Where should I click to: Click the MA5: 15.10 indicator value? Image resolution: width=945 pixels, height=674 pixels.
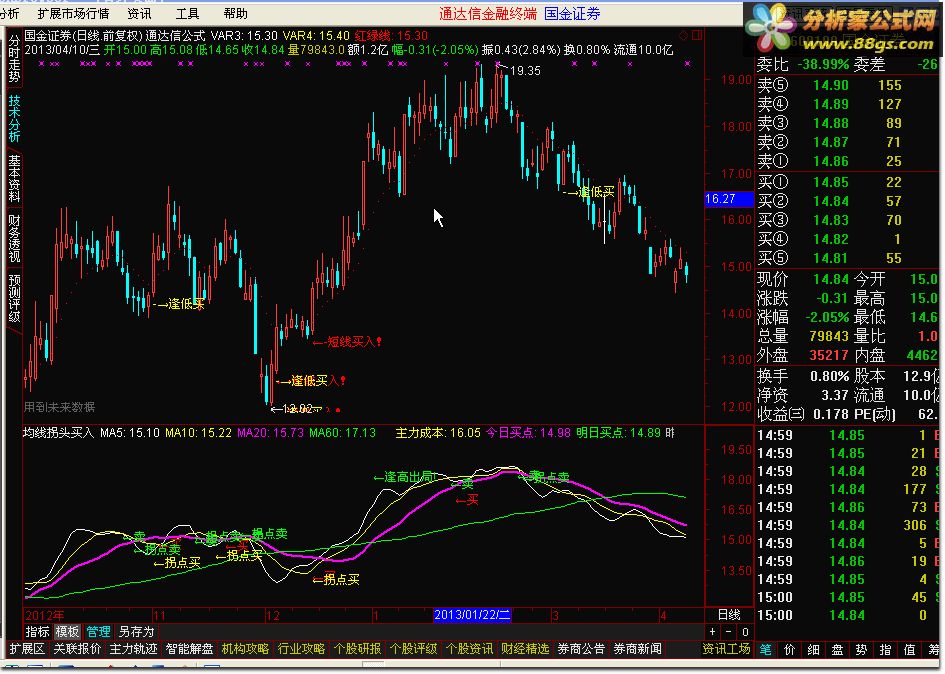pyautogui.click(x=130, y=433)
